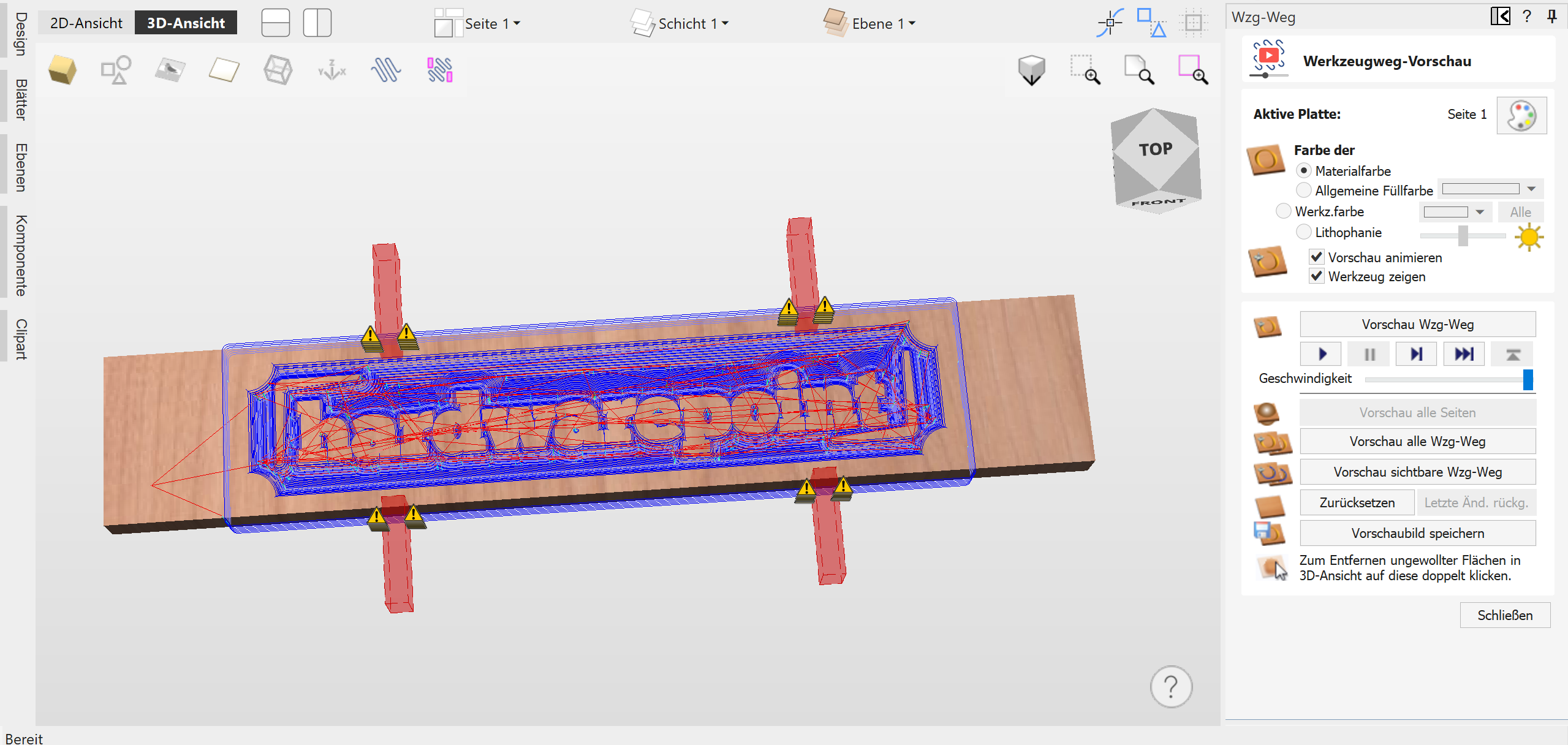Open the Allgemeine Füllfarbe color dropdown
Screen dimensions: 1568x745
(1531, 189)
